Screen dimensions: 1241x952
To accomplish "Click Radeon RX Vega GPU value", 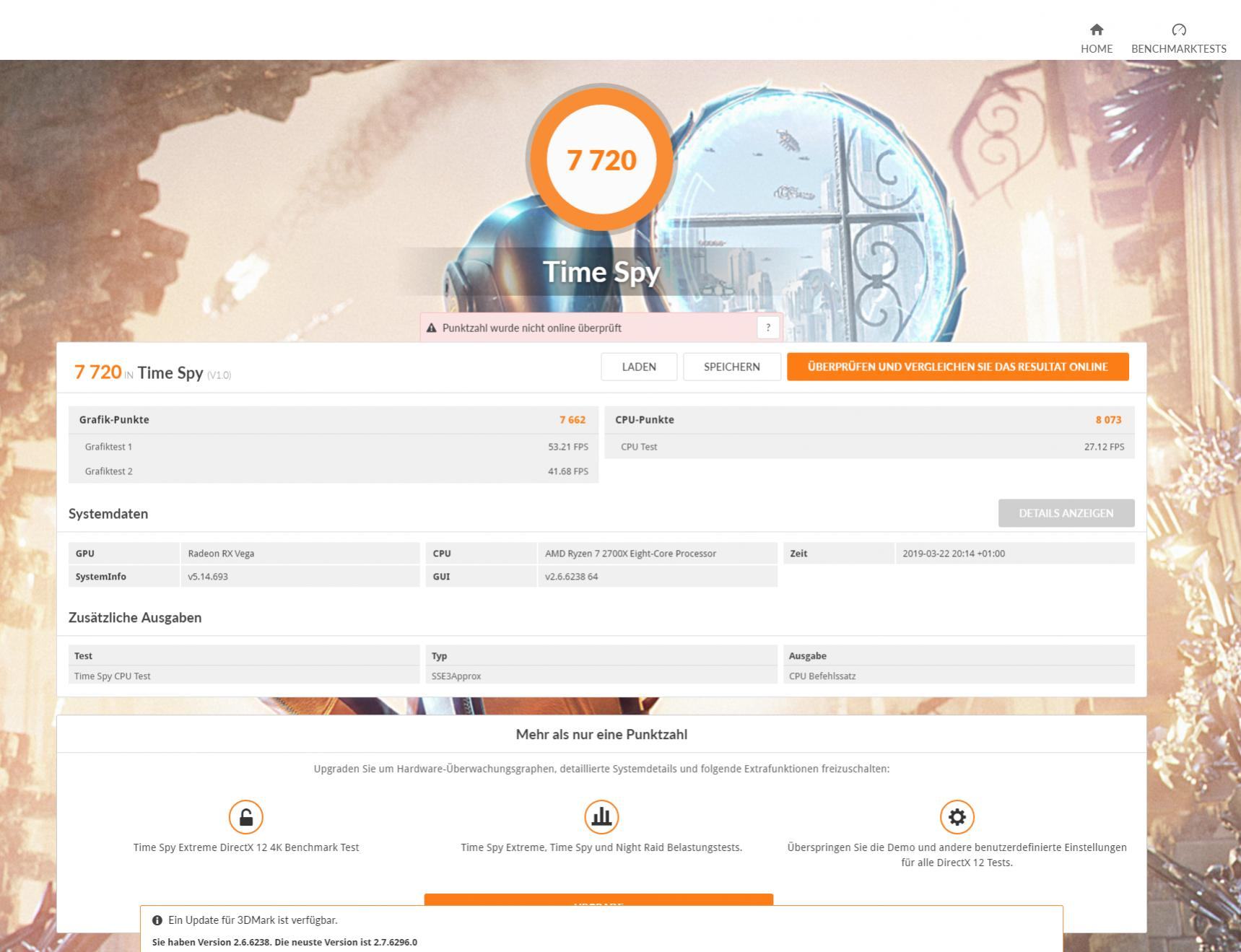I will pos(221,554).
